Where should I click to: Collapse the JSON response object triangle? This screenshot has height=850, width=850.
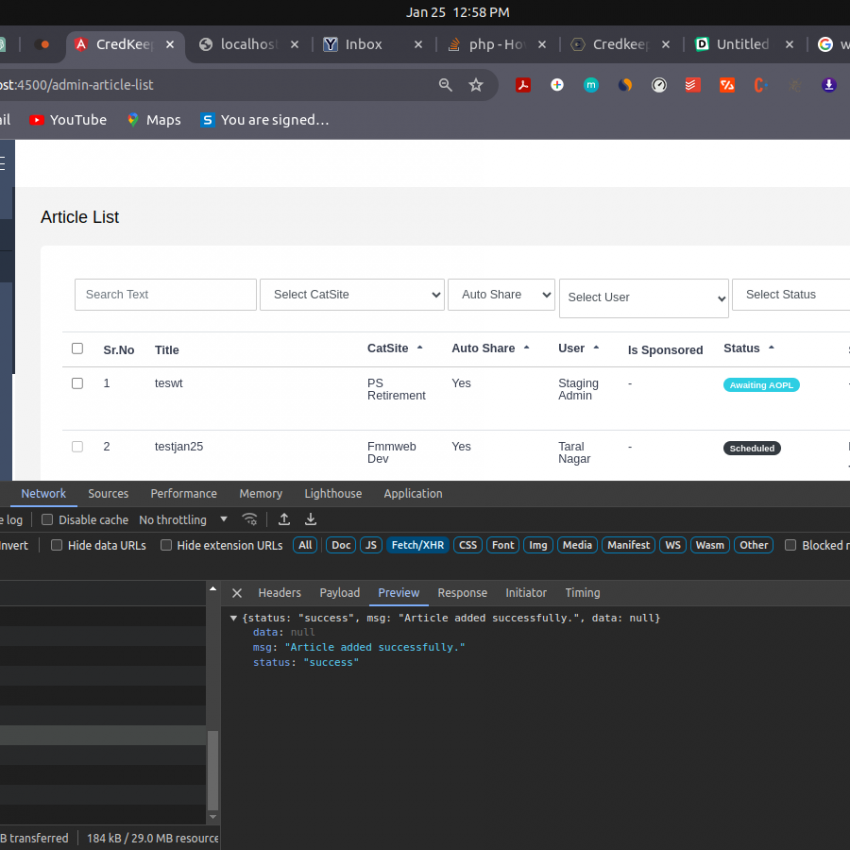tap(234, 618)
